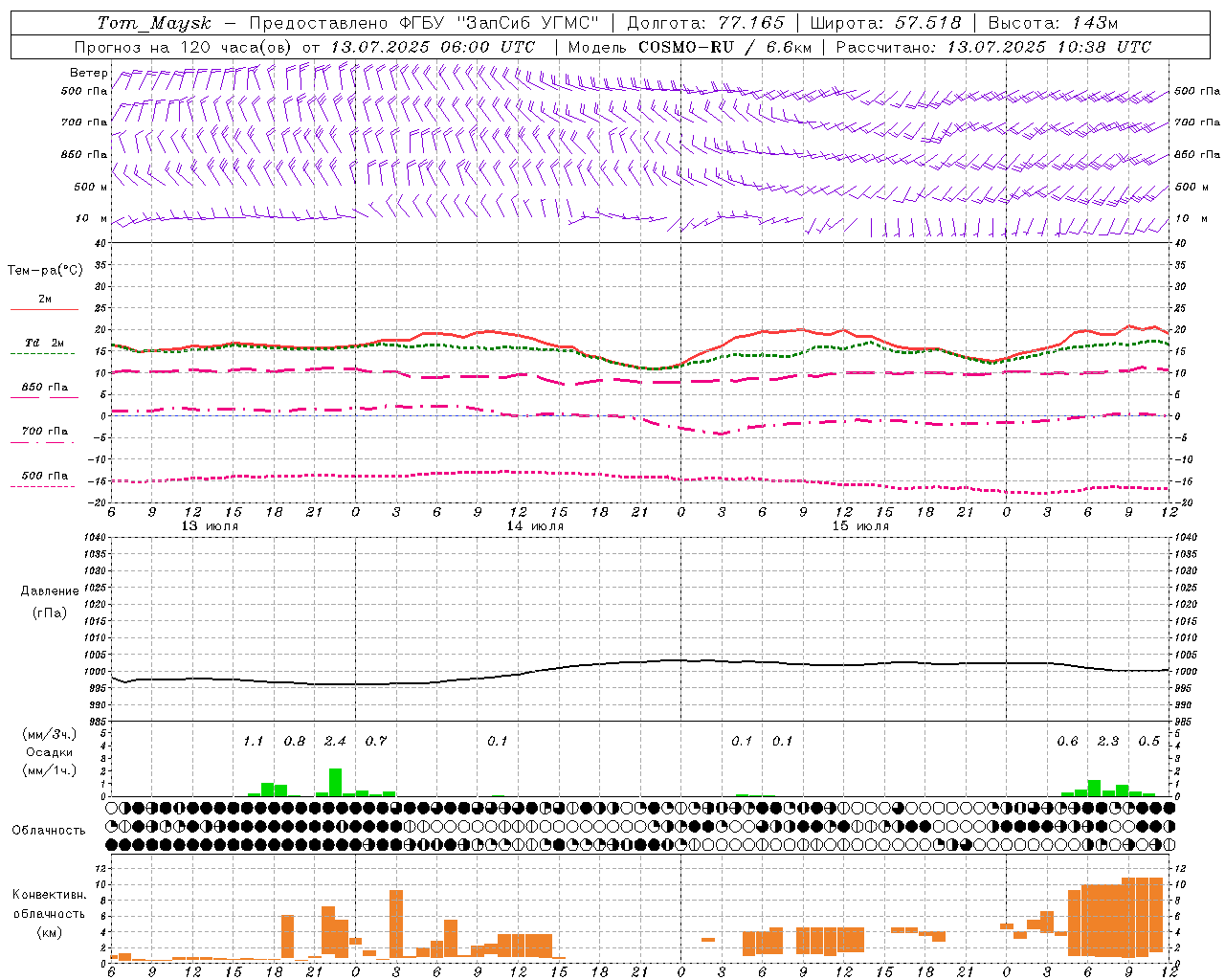Image resolution: width=1225 pixels, height=980 pixels.
Task: Click 500 гПа entry in temperature legend
Action: click(x=45, y=476)
